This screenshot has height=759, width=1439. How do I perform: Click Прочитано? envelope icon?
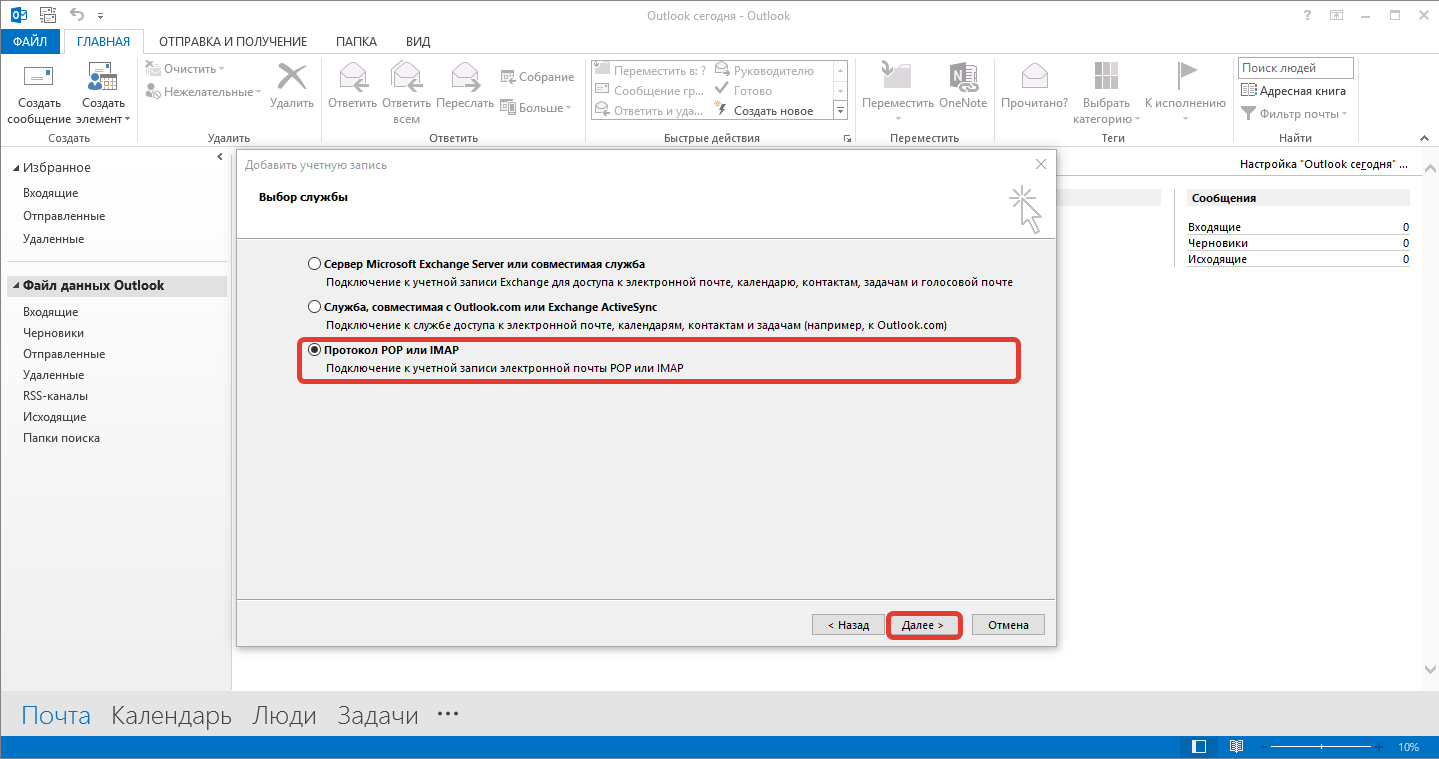(1034, 76)
